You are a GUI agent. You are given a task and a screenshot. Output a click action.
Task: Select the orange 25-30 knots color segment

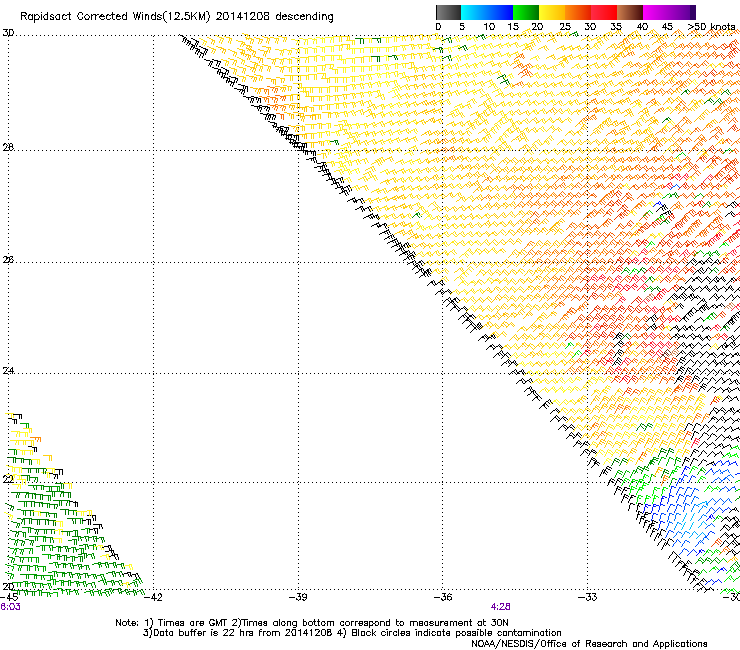click(578, 12)
